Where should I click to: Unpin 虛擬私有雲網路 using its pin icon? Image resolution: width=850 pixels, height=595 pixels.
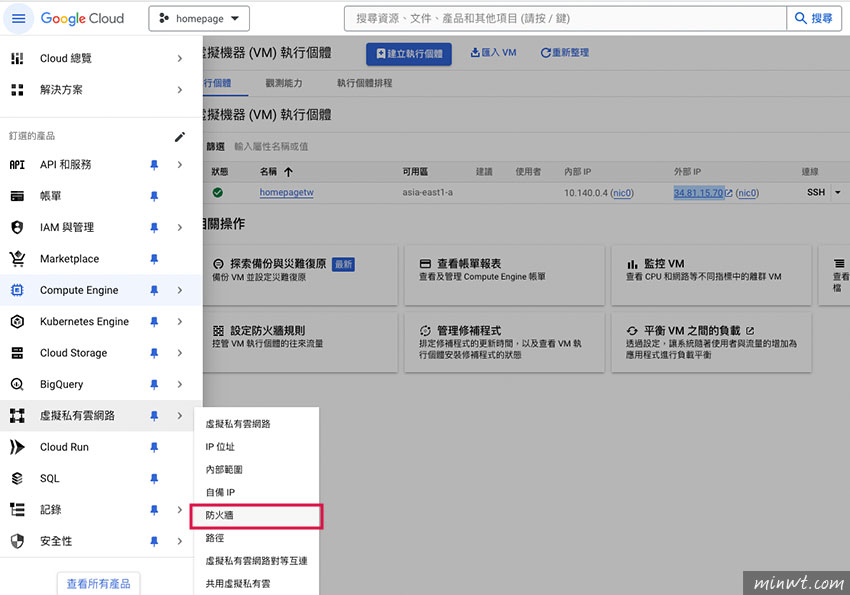click(x=154, y=416)
